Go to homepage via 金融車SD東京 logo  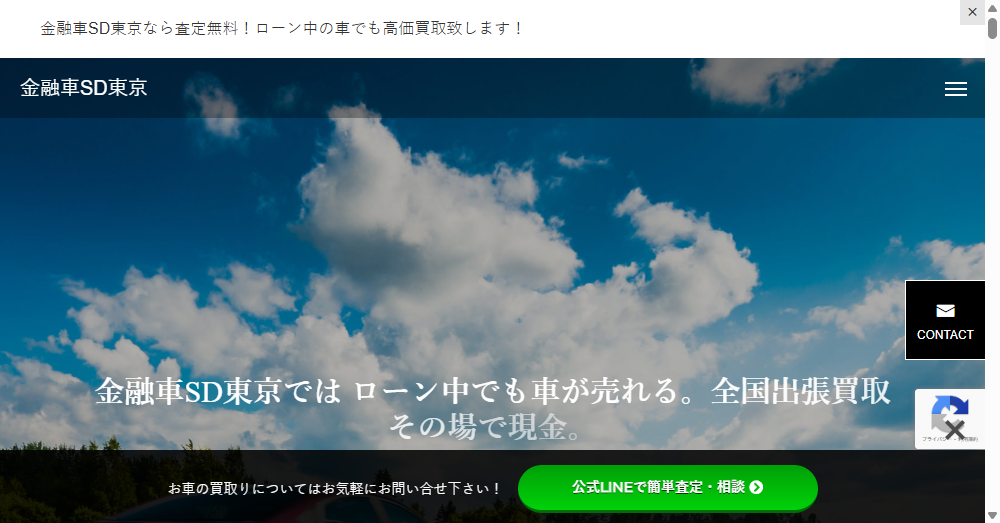tap(84, 88)
